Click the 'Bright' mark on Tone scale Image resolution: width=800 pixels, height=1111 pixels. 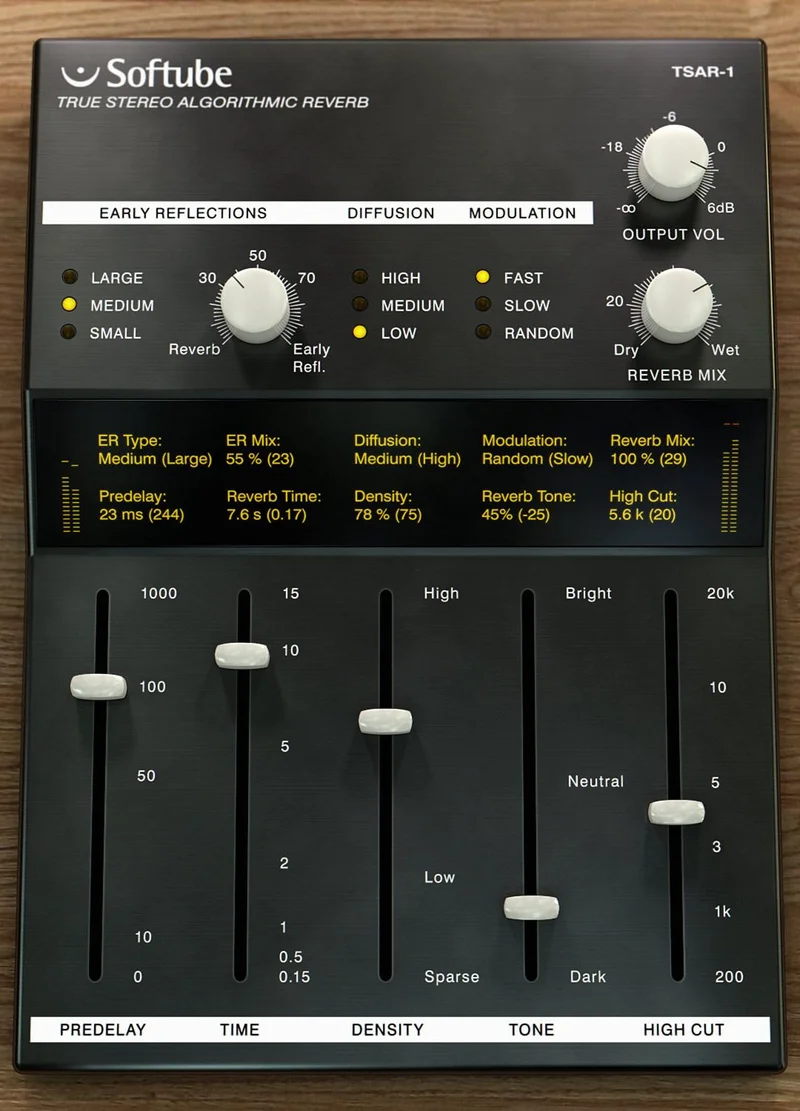[588, 593]
